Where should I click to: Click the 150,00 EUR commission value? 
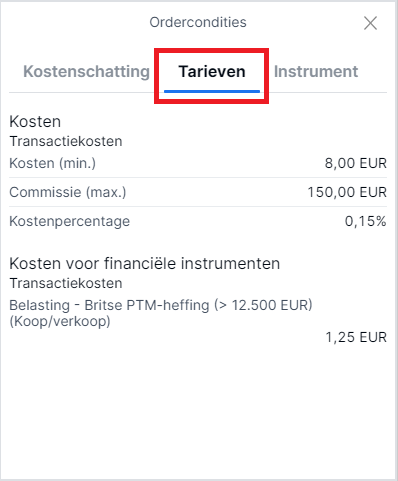[x=347, y=192]
